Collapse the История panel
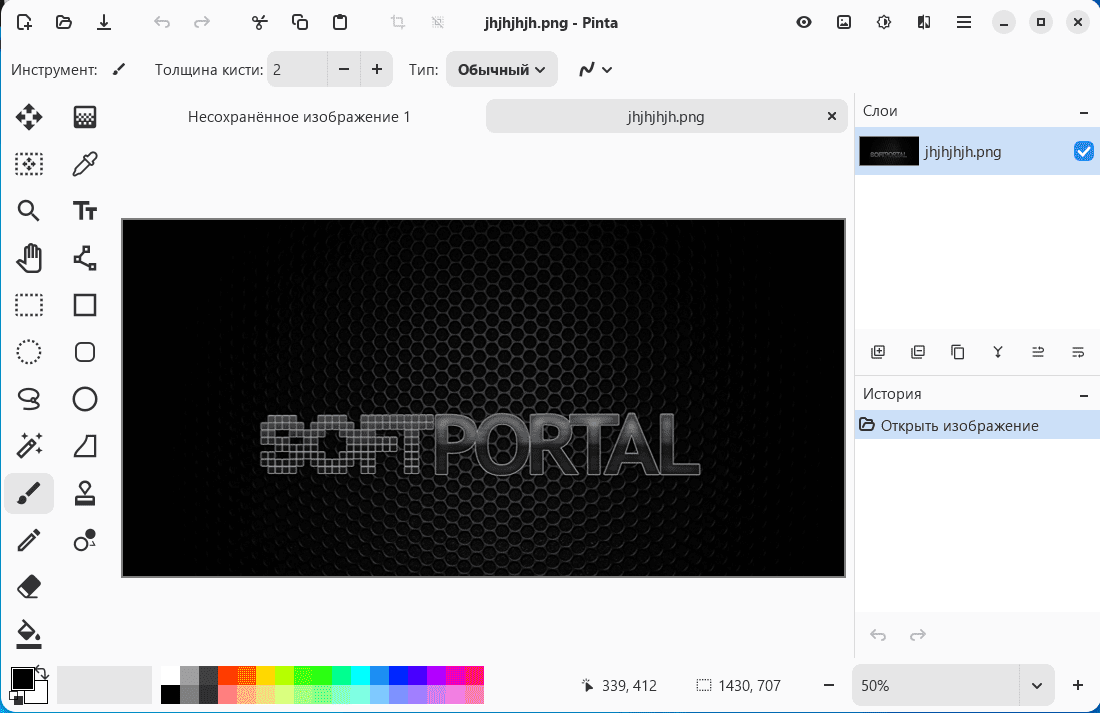 point(1084,396)
